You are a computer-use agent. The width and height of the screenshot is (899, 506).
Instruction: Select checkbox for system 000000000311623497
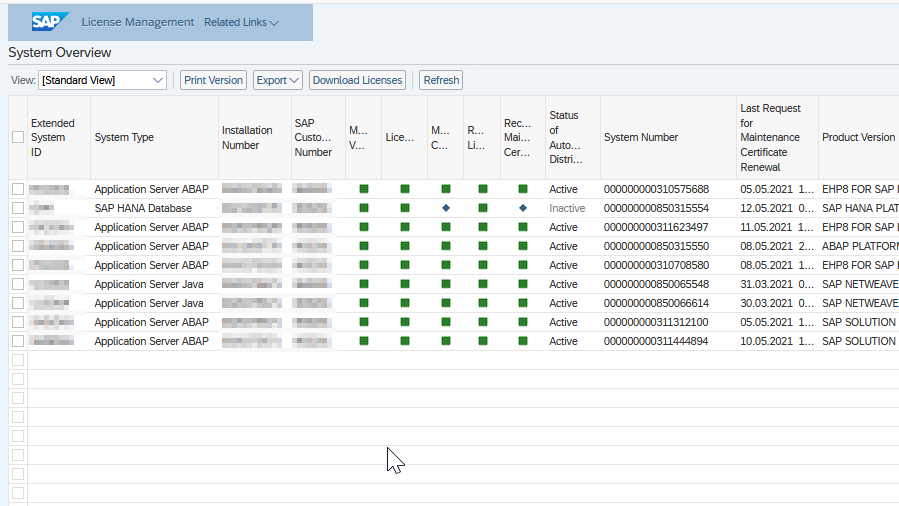(18, 227)
